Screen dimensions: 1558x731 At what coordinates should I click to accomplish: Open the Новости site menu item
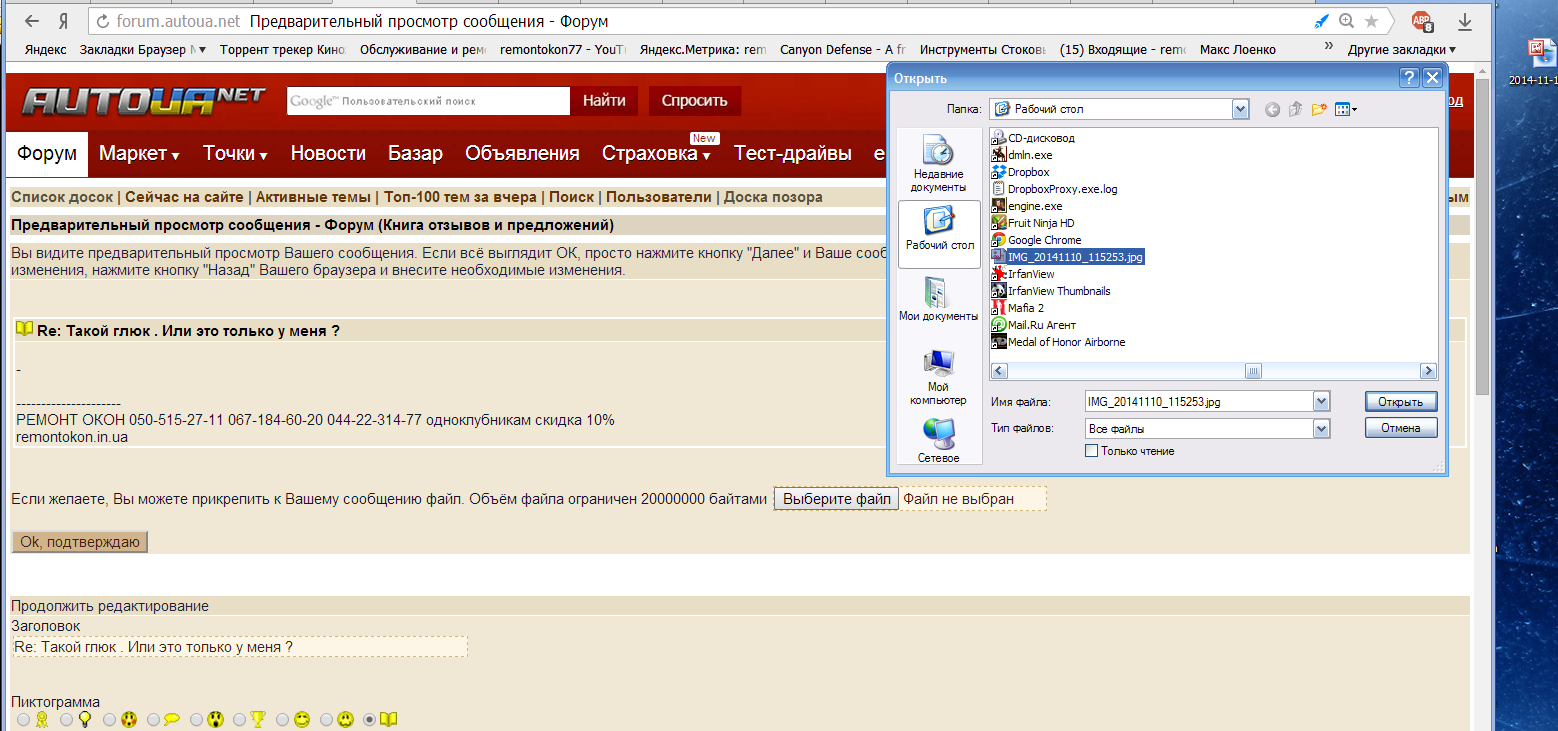(x=328, y=153)
